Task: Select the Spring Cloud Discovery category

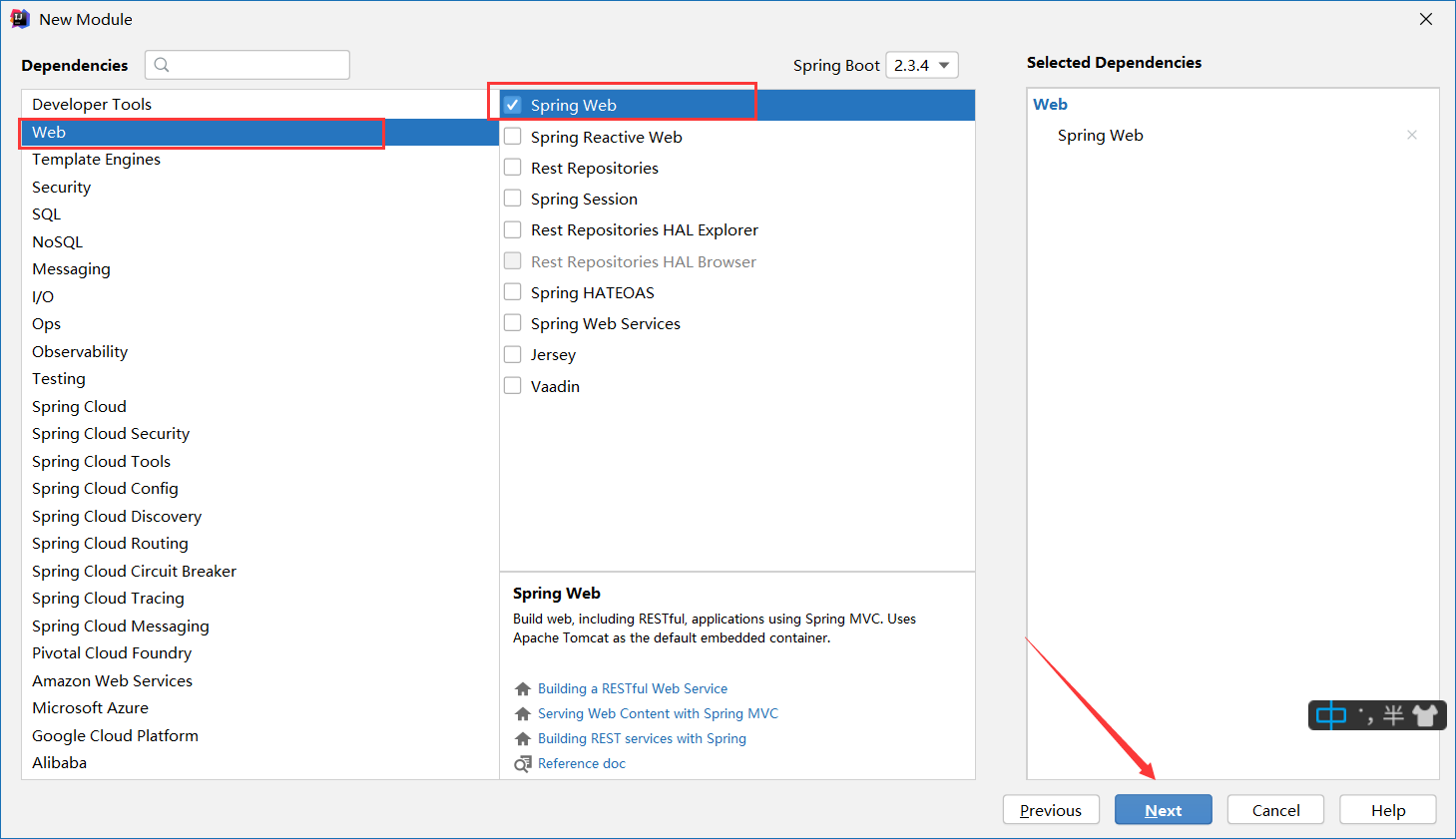Action: point(259,517)
